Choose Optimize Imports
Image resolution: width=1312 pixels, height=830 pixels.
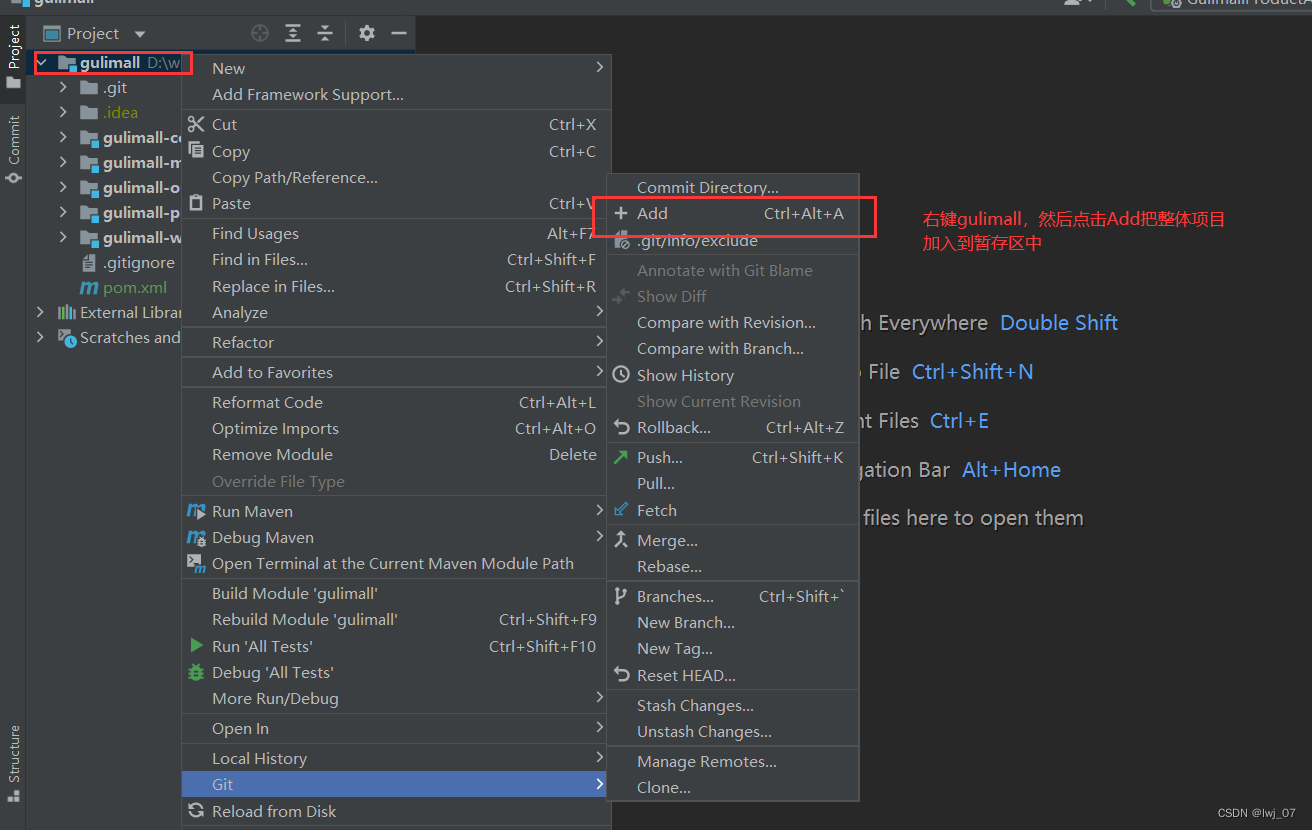tap(396, 428)
